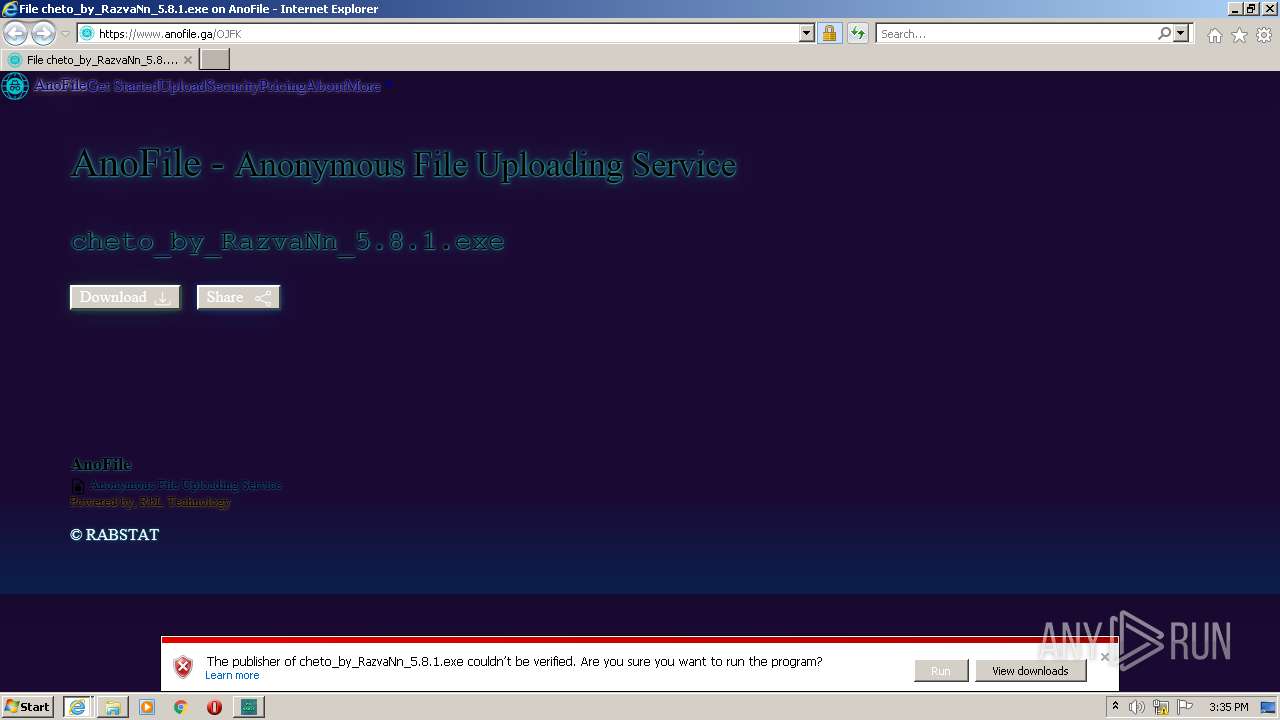Click the magnifier search icon

(1164, 34)
